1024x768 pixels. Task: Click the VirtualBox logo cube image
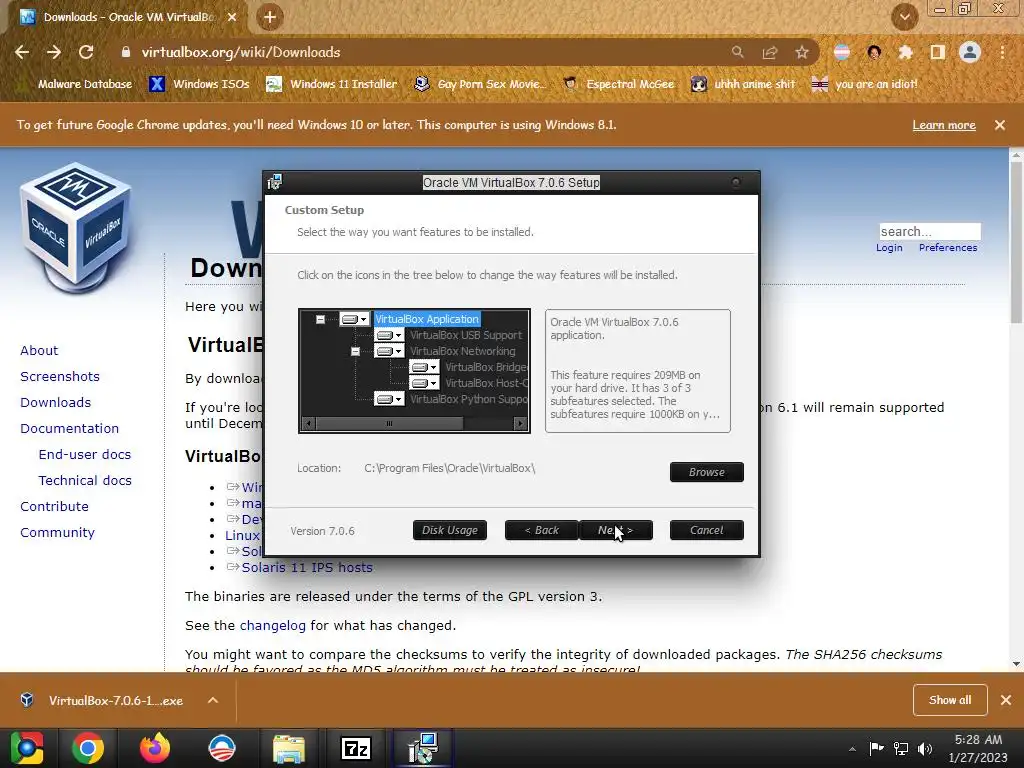point(76,229)
